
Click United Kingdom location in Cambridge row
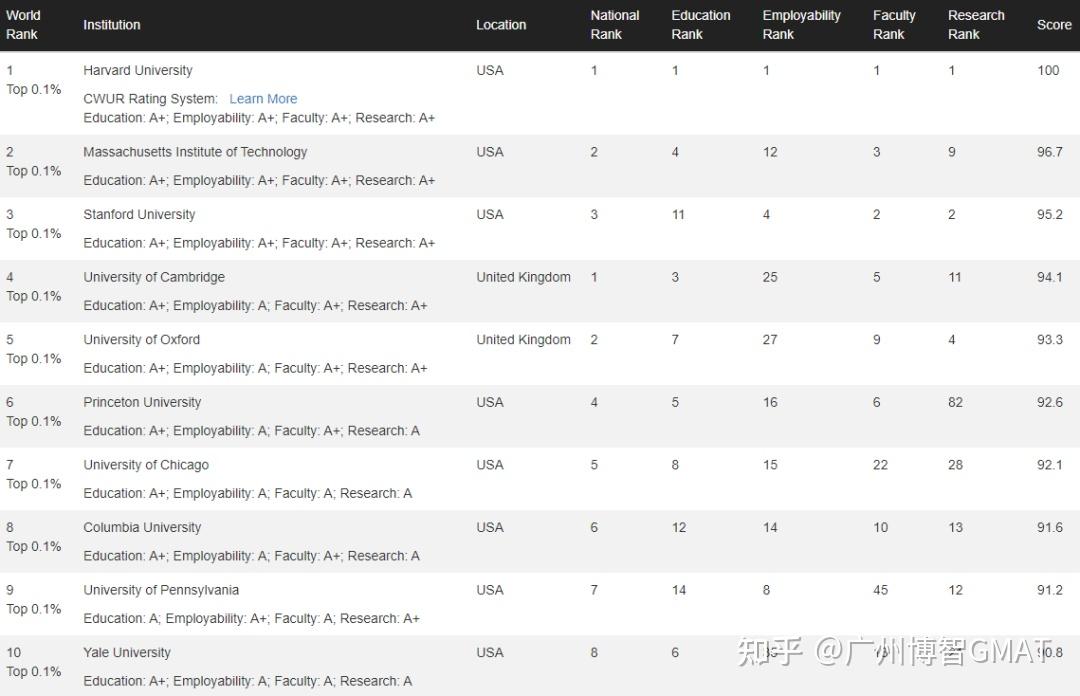point(523,277)
